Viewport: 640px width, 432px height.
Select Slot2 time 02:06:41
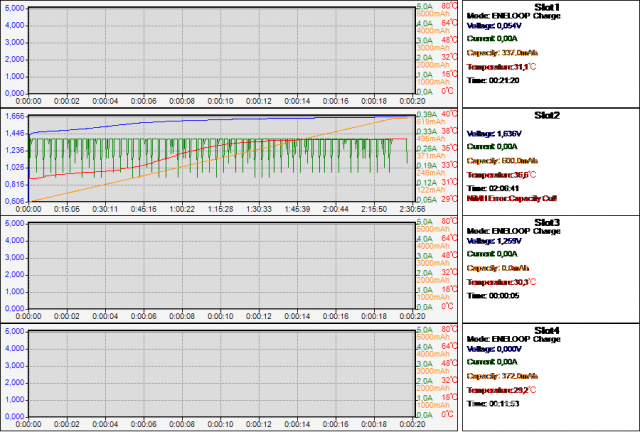point(493,188)
